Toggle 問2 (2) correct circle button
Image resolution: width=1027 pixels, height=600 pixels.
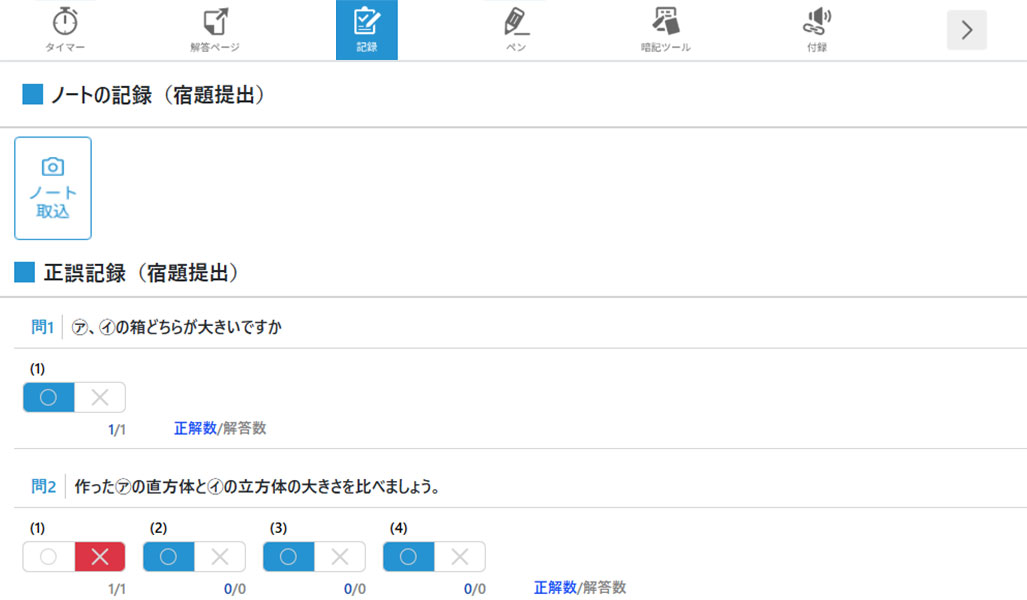point(168,557)
